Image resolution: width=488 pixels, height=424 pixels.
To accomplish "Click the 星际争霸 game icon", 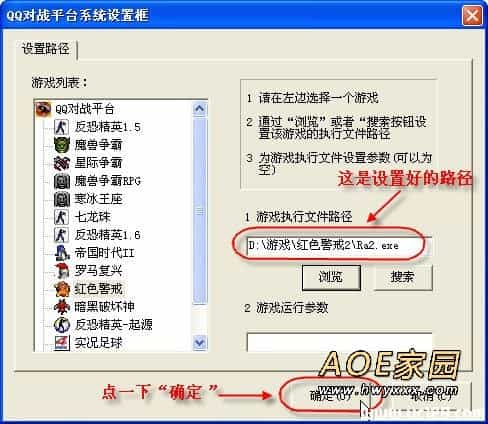I will (x=62, y=163).
